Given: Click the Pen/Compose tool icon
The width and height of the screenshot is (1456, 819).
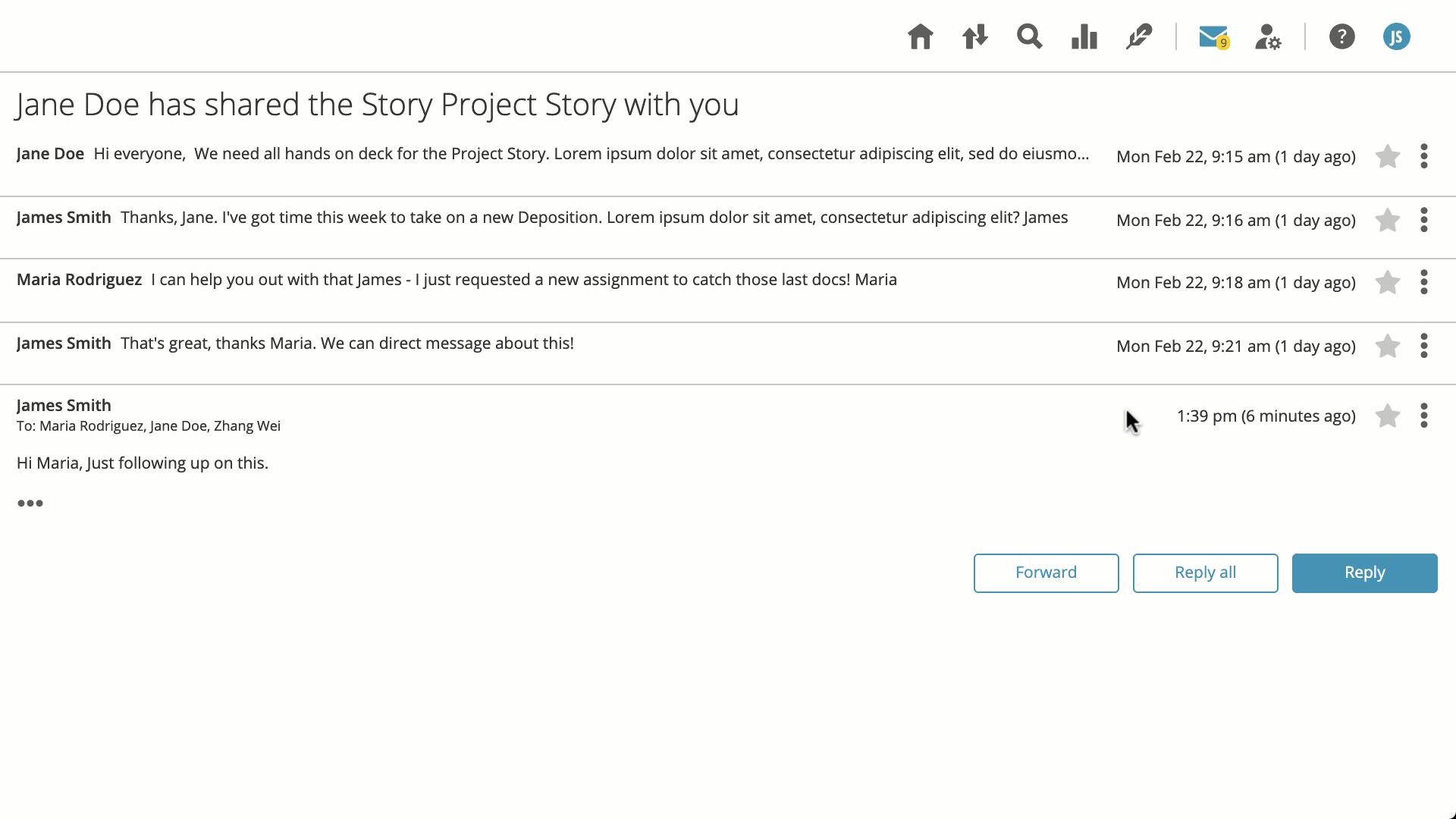Looking at the screenshot, I should pyautogui.click(x=1140, y=36).
